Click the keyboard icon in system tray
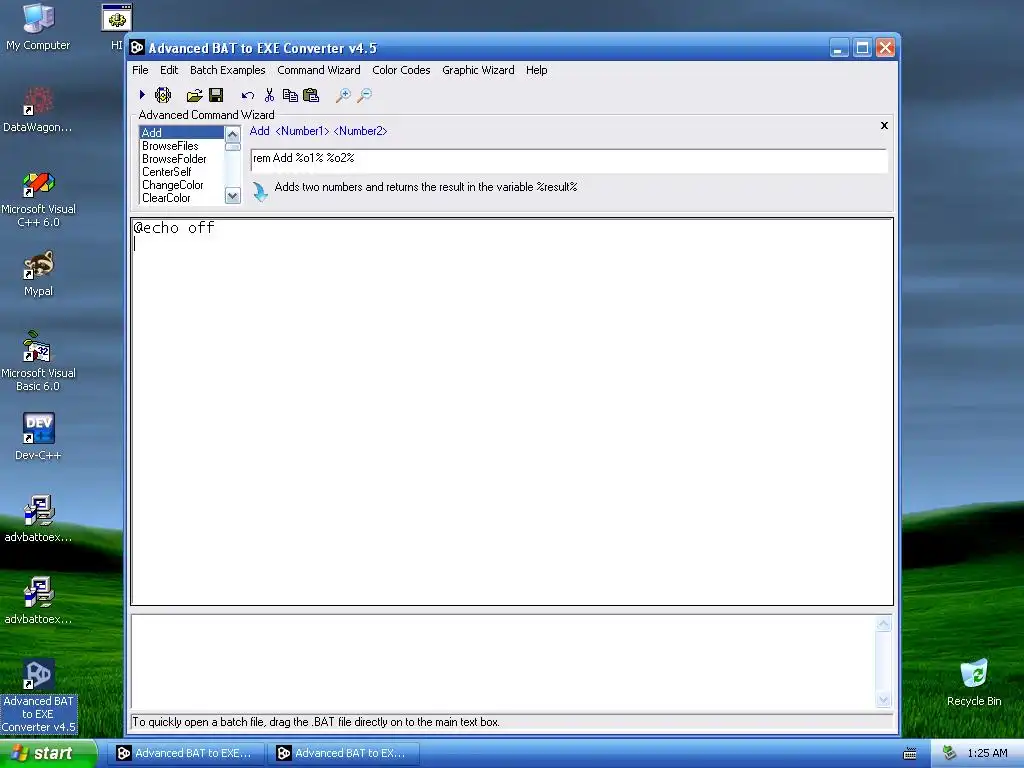Viewport: 1024px width, 768px height. click(910, 754)
